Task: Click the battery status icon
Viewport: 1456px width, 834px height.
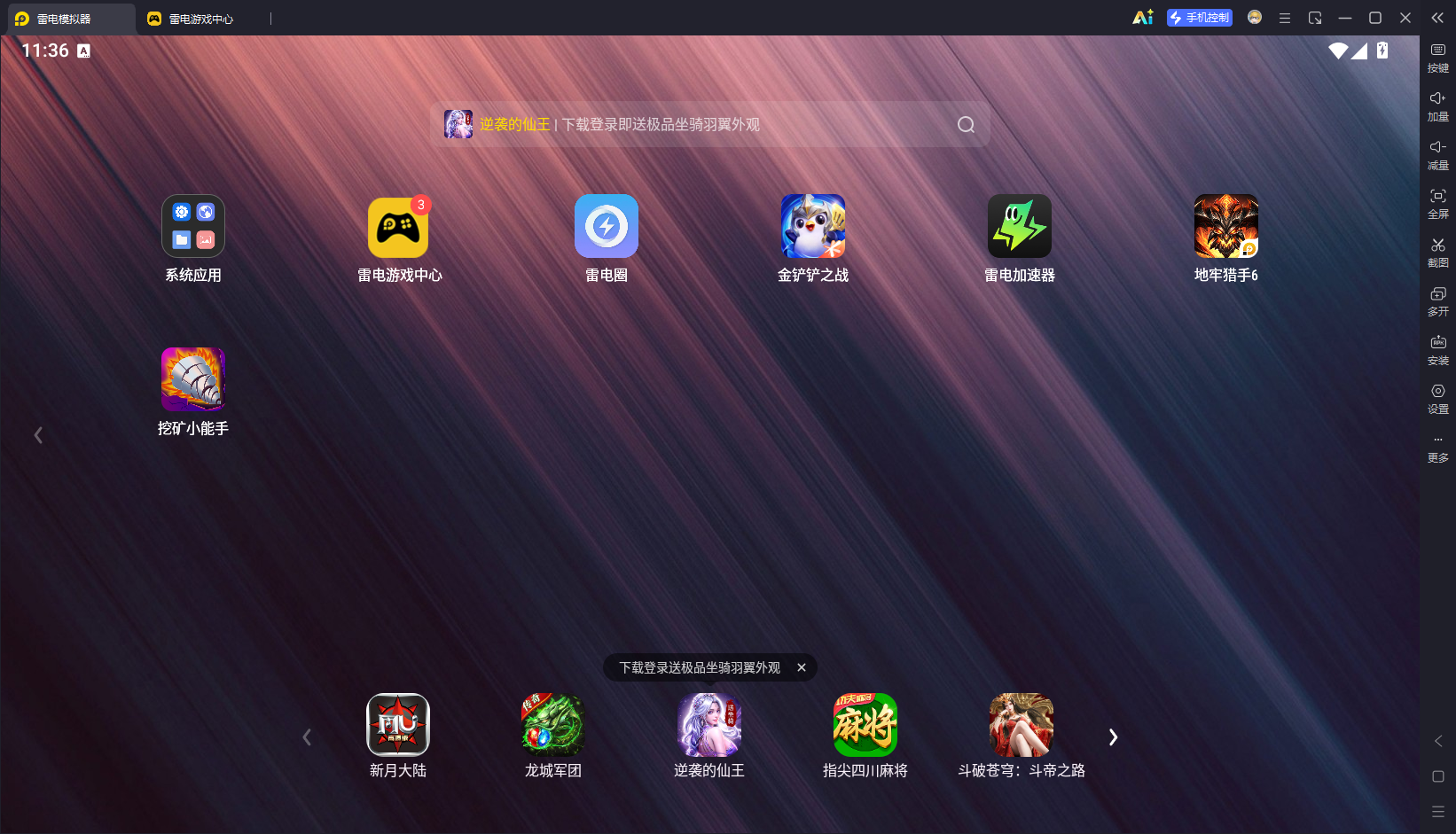Action: point(1382,51)
